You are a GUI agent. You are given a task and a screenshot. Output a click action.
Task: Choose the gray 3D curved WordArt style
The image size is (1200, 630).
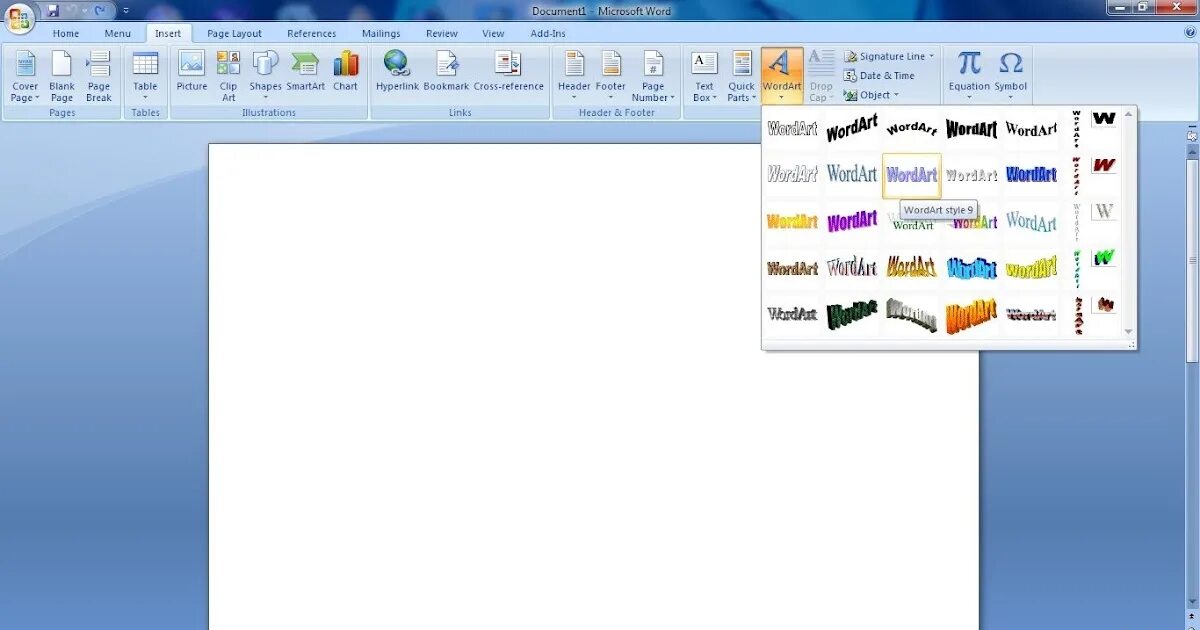point(911,315)
